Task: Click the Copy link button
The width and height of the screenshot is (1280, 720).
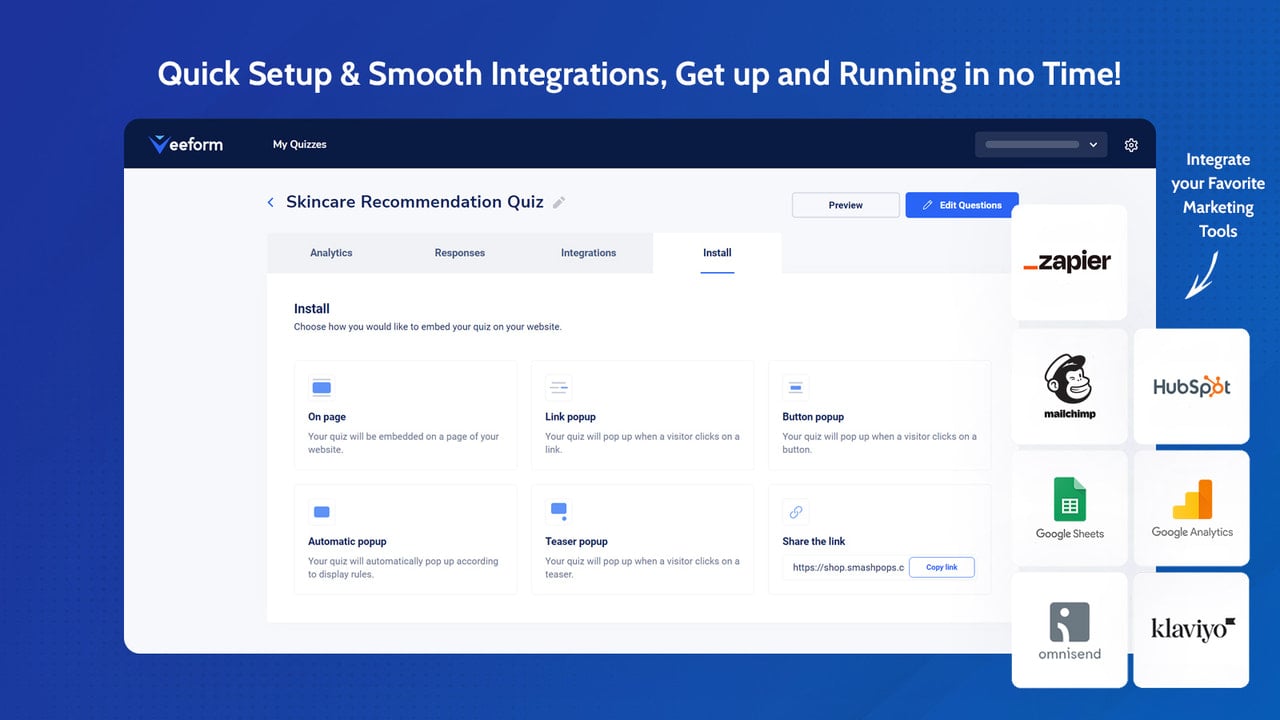Action: point(942,567)
